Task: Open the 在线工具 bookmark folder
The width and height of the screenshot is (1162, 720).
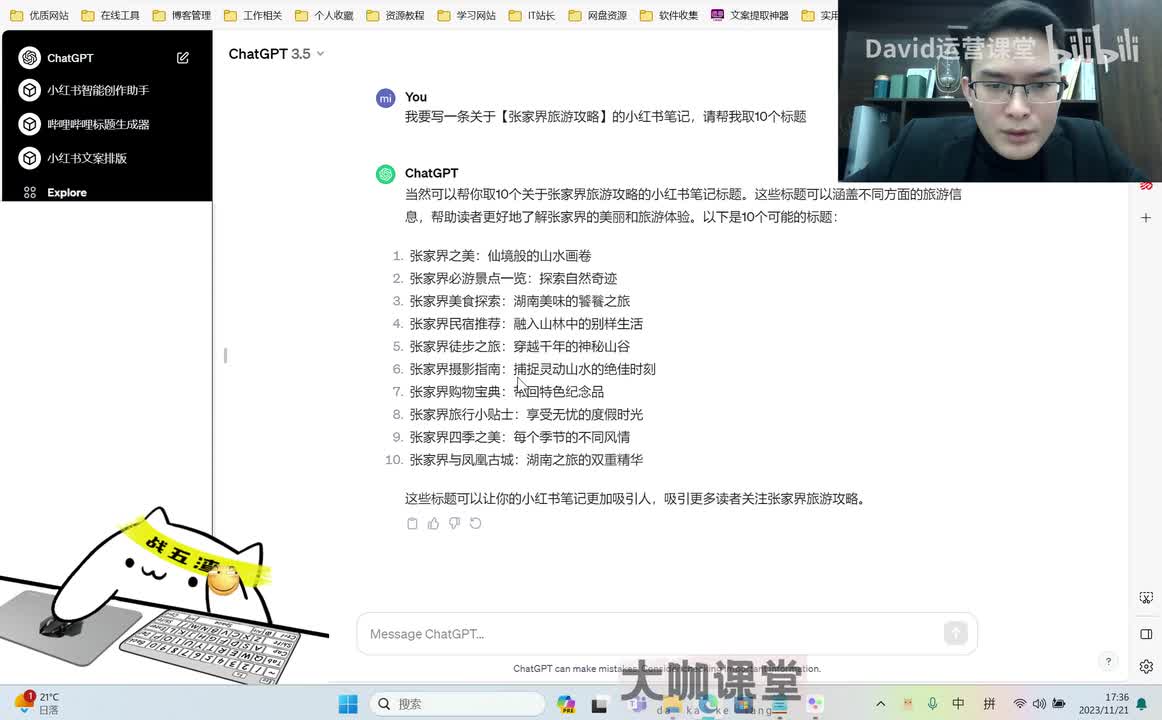Action: click(111, 15)
